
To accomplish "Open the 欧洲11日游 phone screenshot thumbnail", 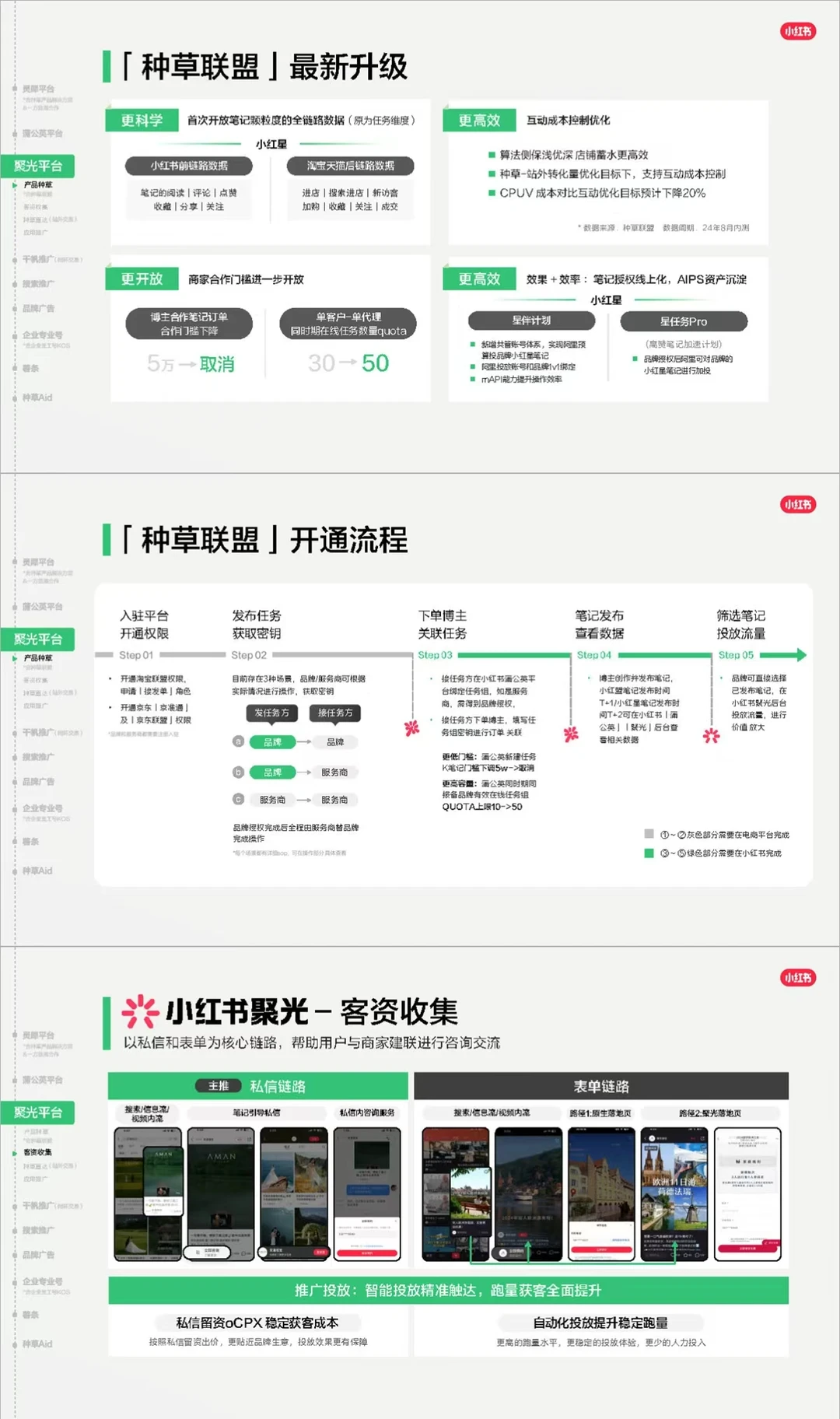I will tap(674, 1194).
